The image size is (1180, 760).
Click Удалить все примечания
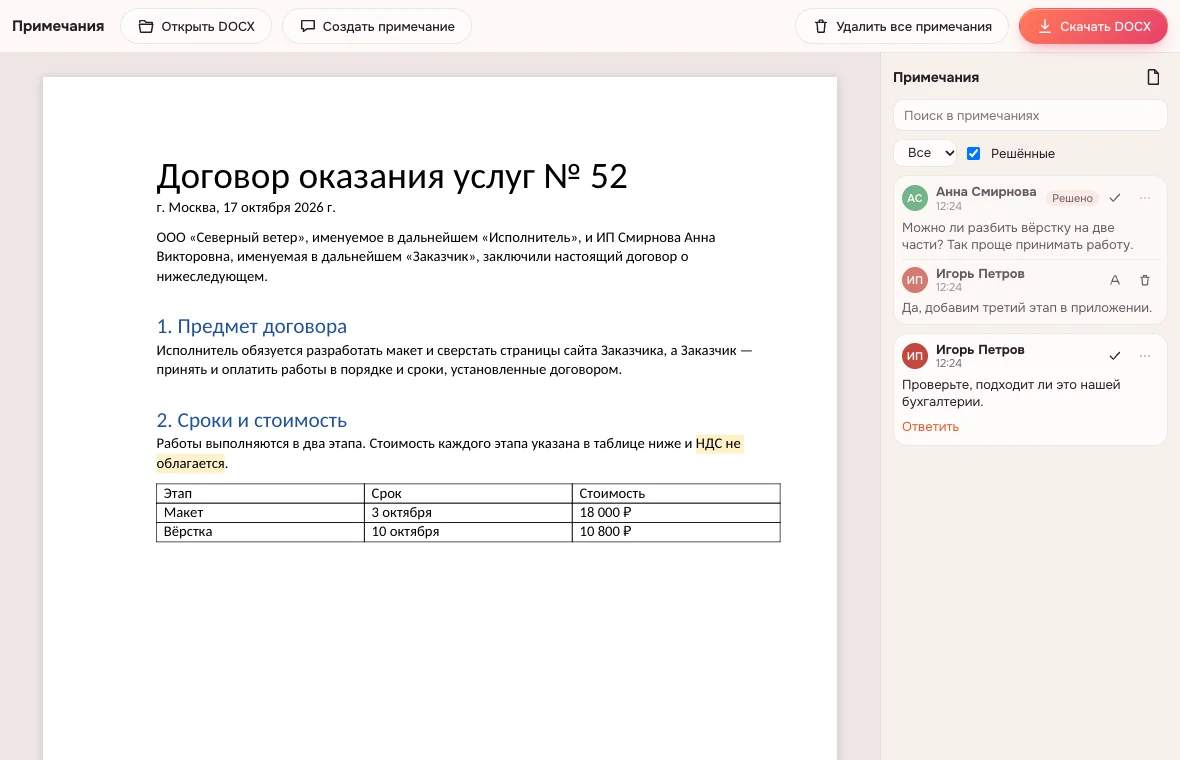coord(902,26)
